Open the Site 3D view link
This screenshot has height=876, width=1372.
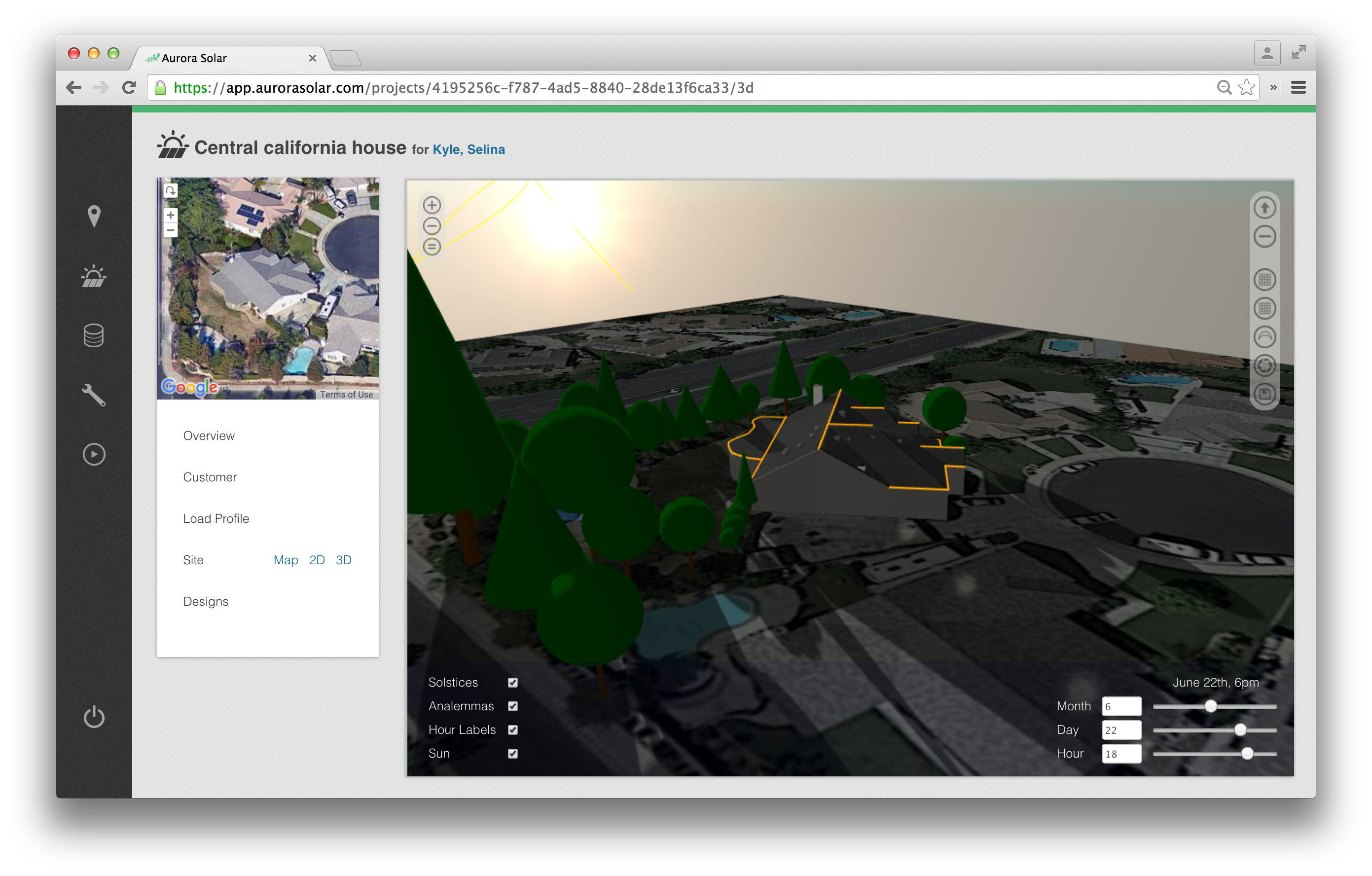(x=344, y=560)
